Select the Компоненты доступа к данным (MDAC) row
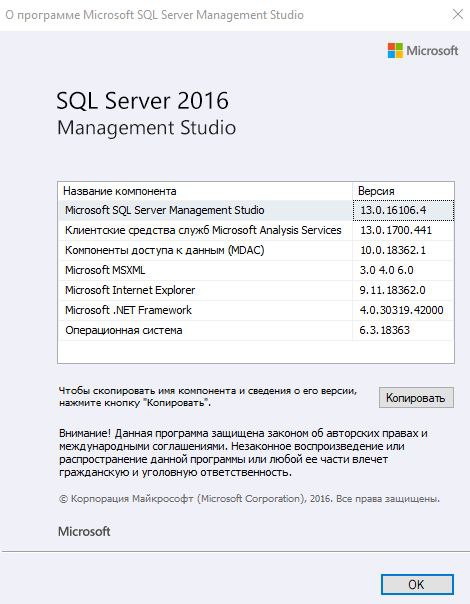The image size is (470, 604). (256, 250)
